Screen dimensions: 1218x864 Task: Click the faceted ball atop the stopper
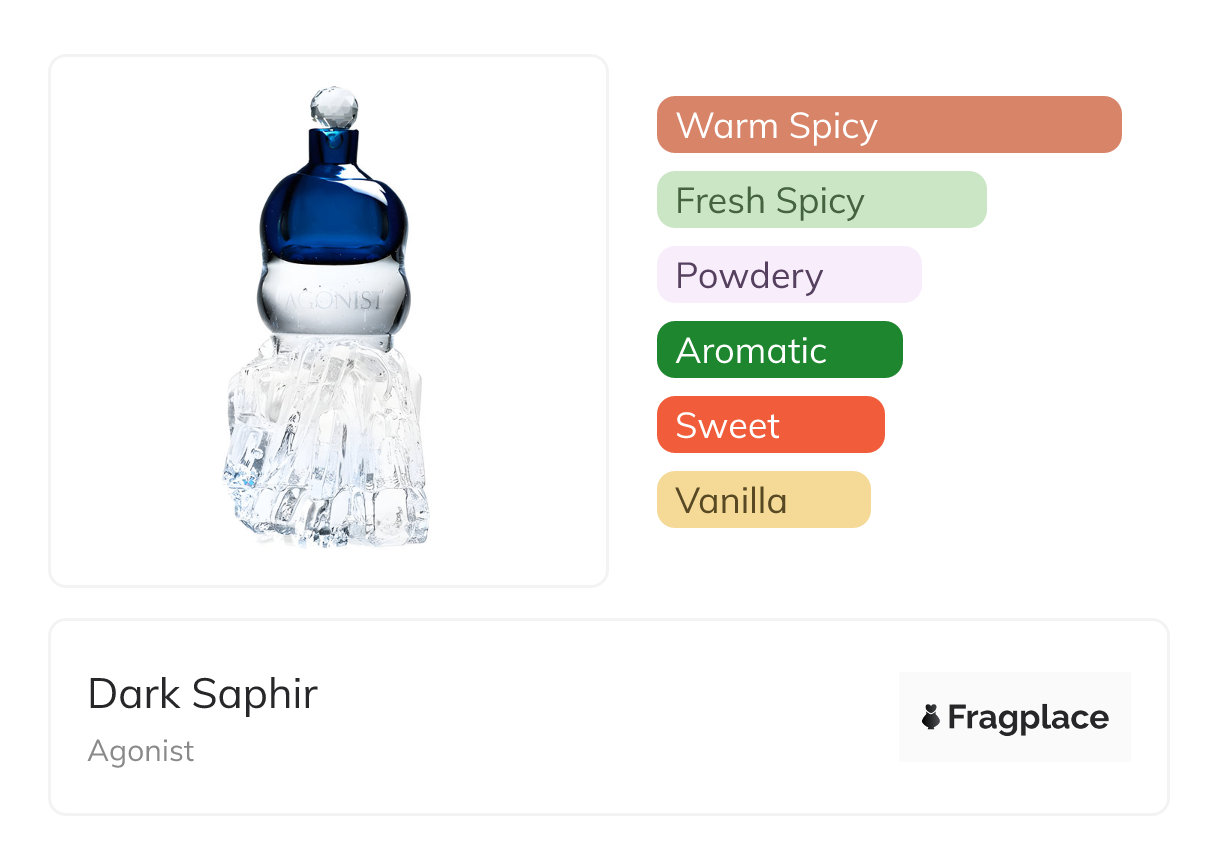coord(333,105)
